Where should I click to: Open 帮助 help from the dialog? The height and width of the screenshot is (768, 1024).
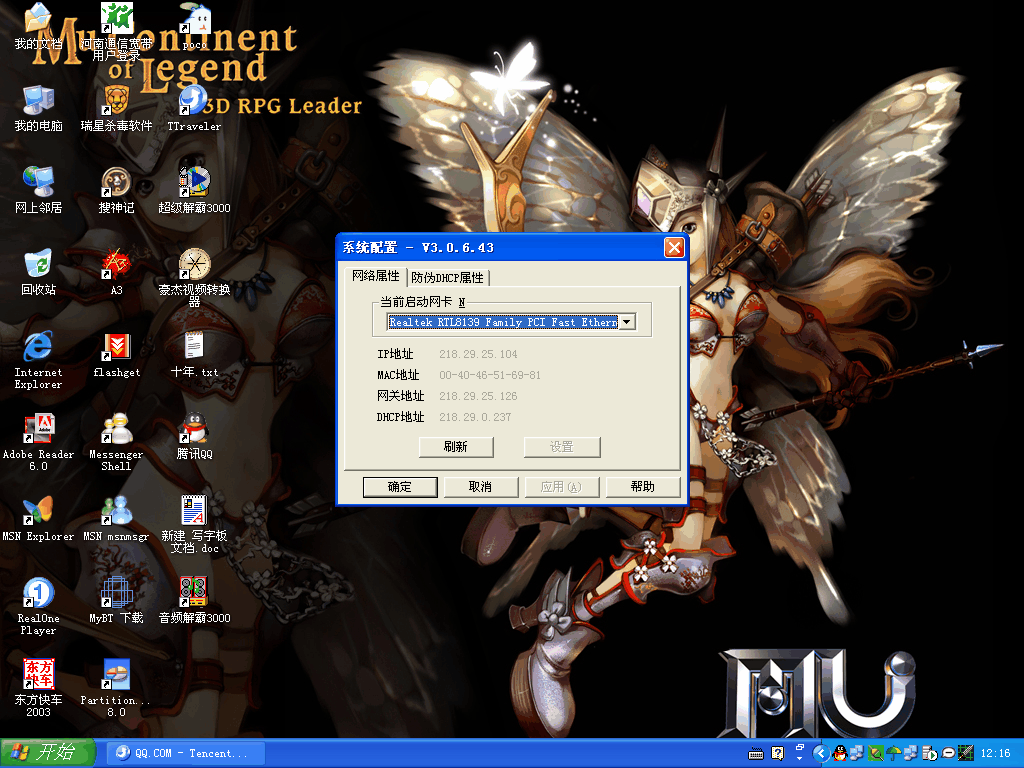[643, 487]
